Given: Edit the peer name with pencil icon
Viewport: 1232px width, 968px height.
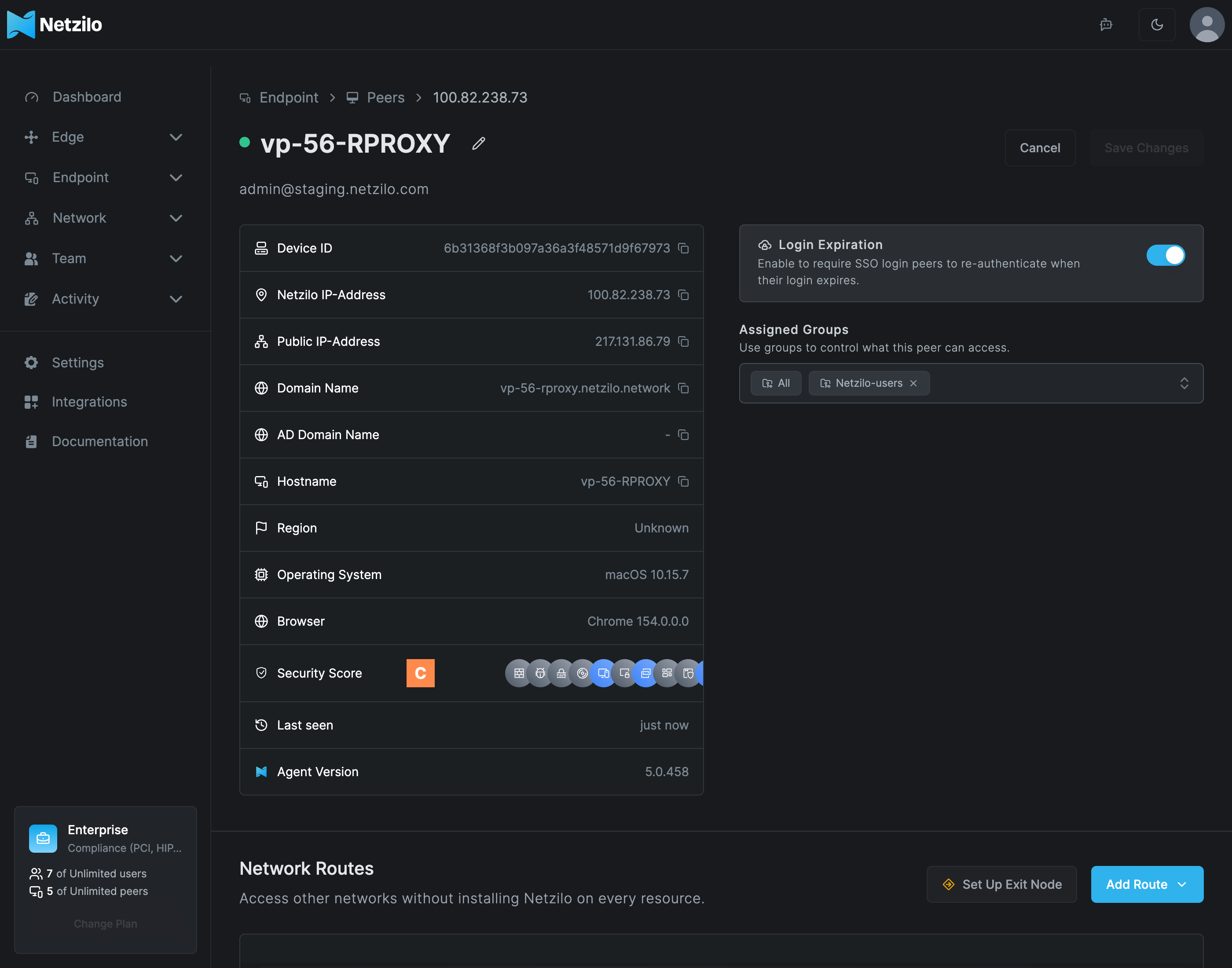Looking at the screenshot, I should 479,143.
